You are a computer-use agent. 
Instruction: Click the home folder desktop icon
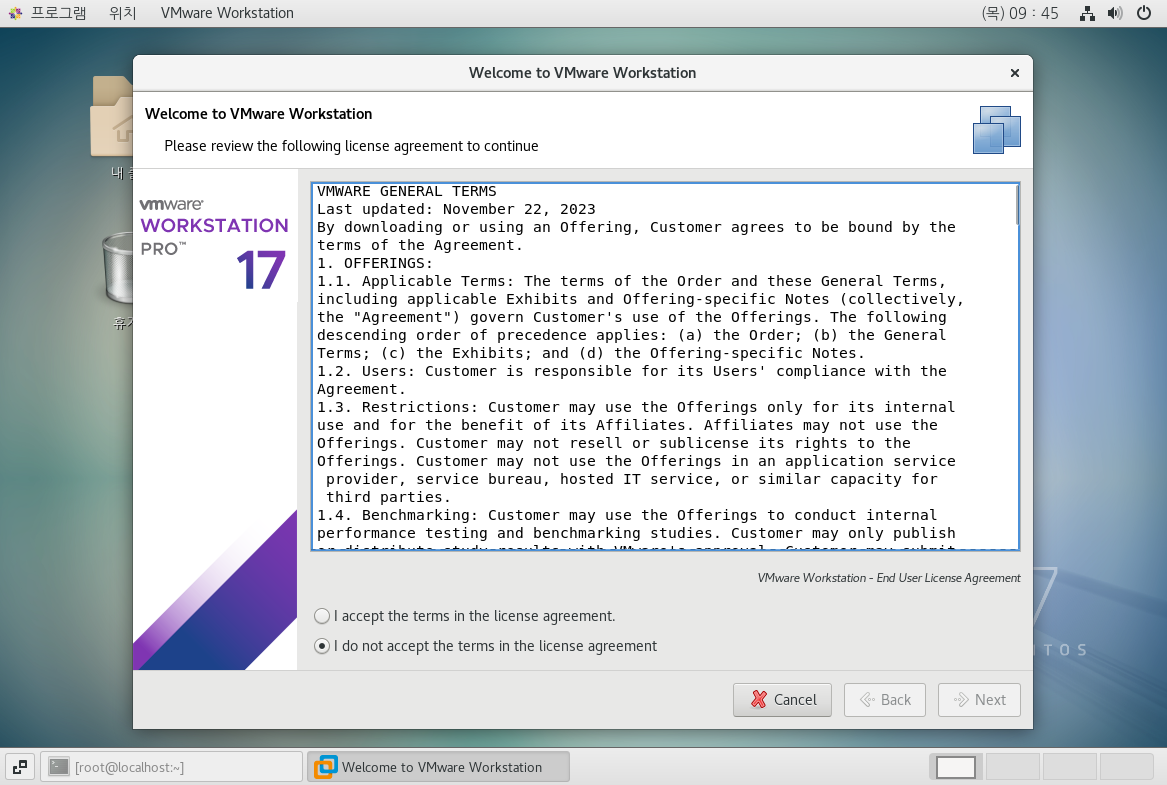tap(112, 117)
